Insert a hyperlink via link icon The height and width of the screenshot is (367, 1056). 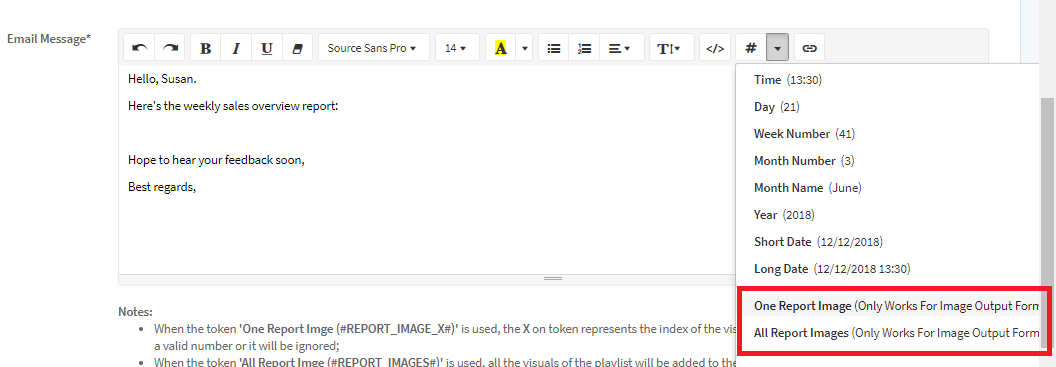pyautogui.click(x=810, y=48)
